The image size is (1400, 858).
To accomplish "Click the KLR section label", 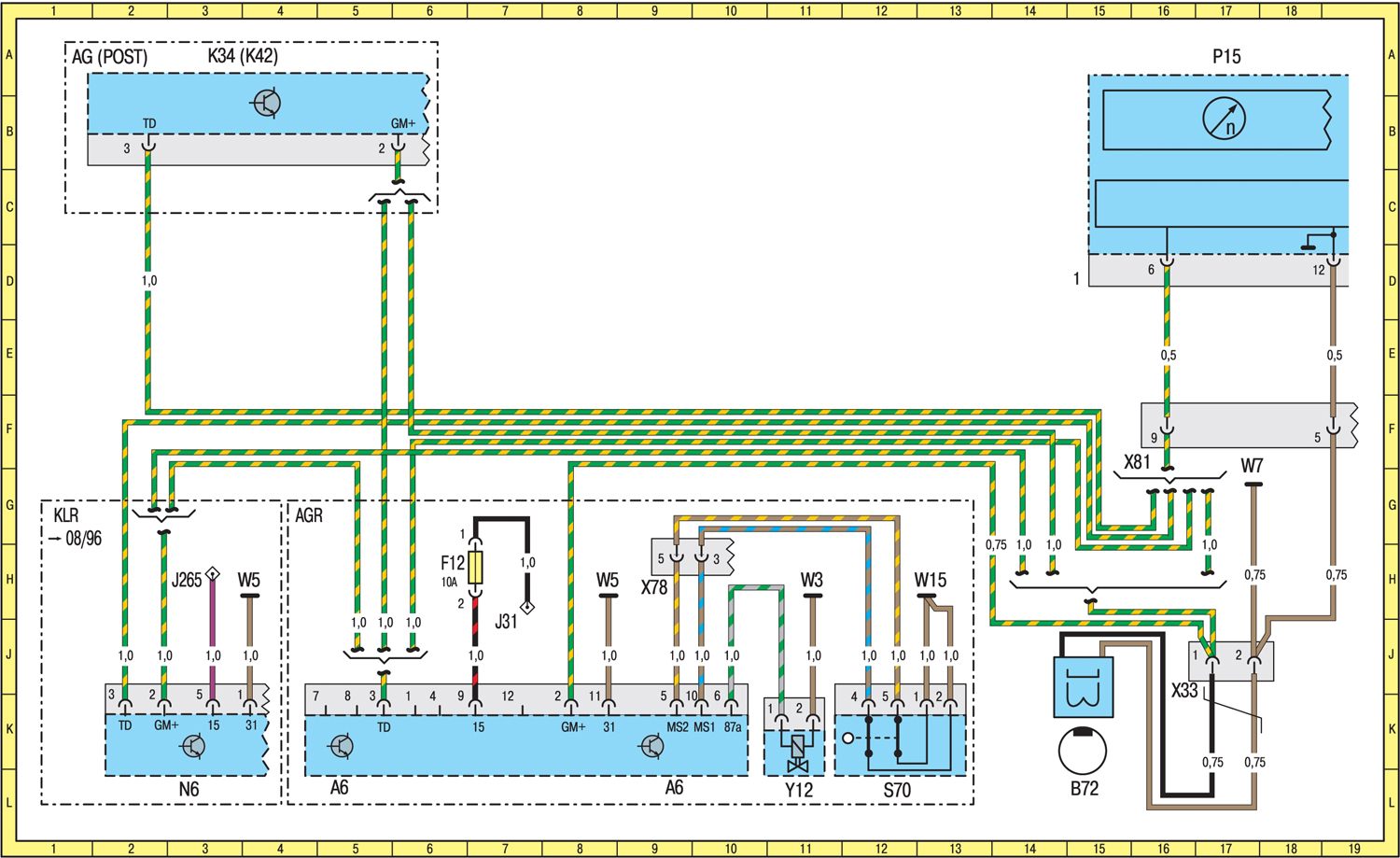I will click(x=66, y=515).
